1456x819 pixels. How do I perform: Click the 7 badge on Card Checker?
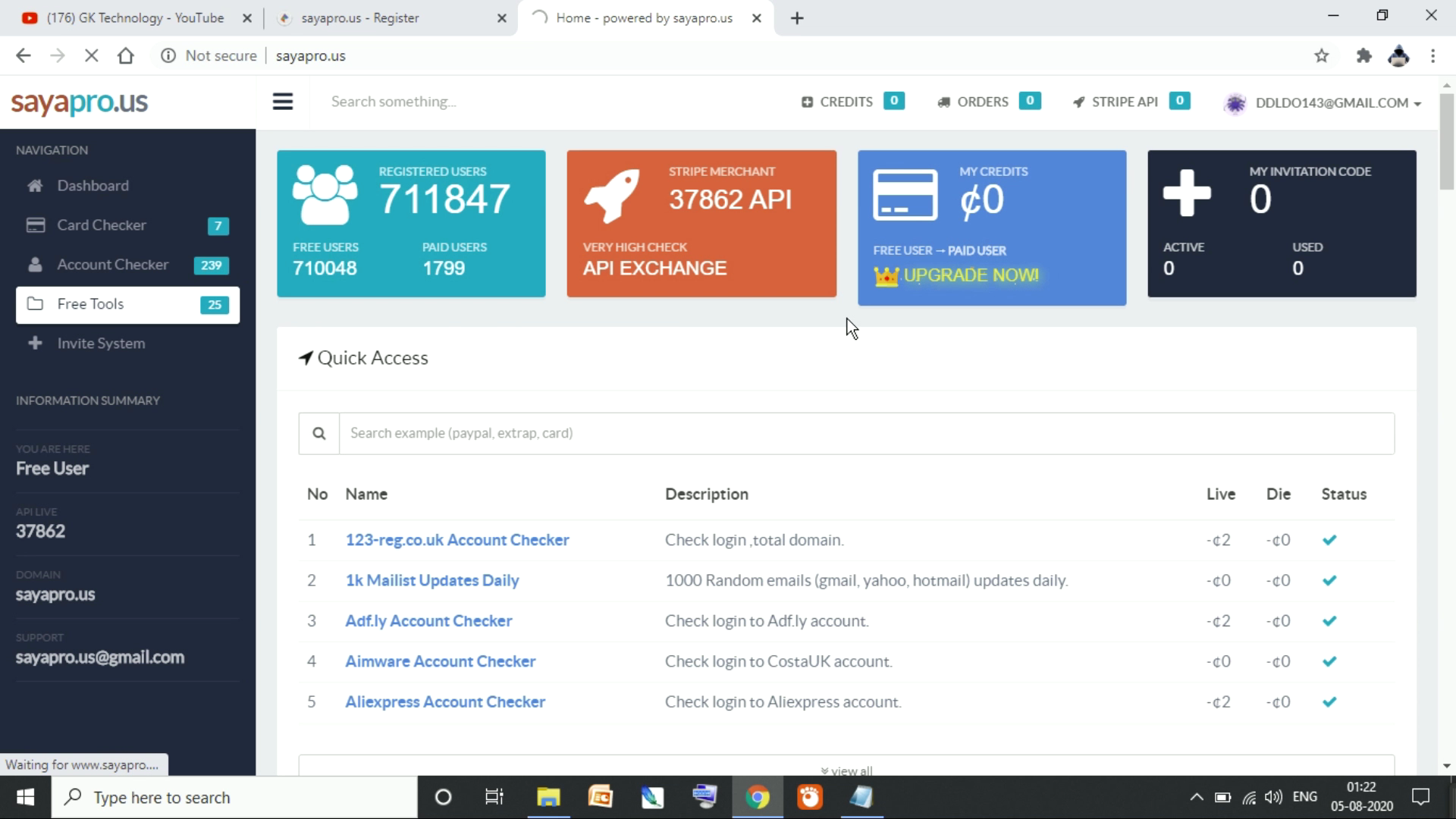click(218, 226)
